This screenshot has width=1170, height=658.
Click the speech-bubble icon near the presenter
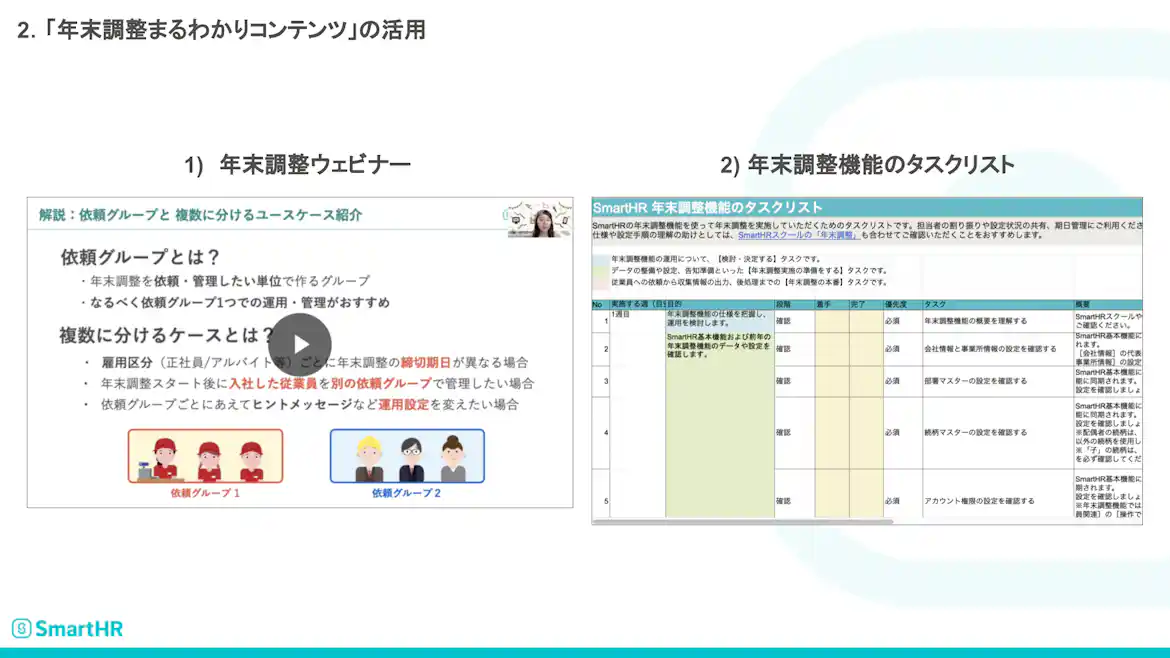[x=515, y=220]
